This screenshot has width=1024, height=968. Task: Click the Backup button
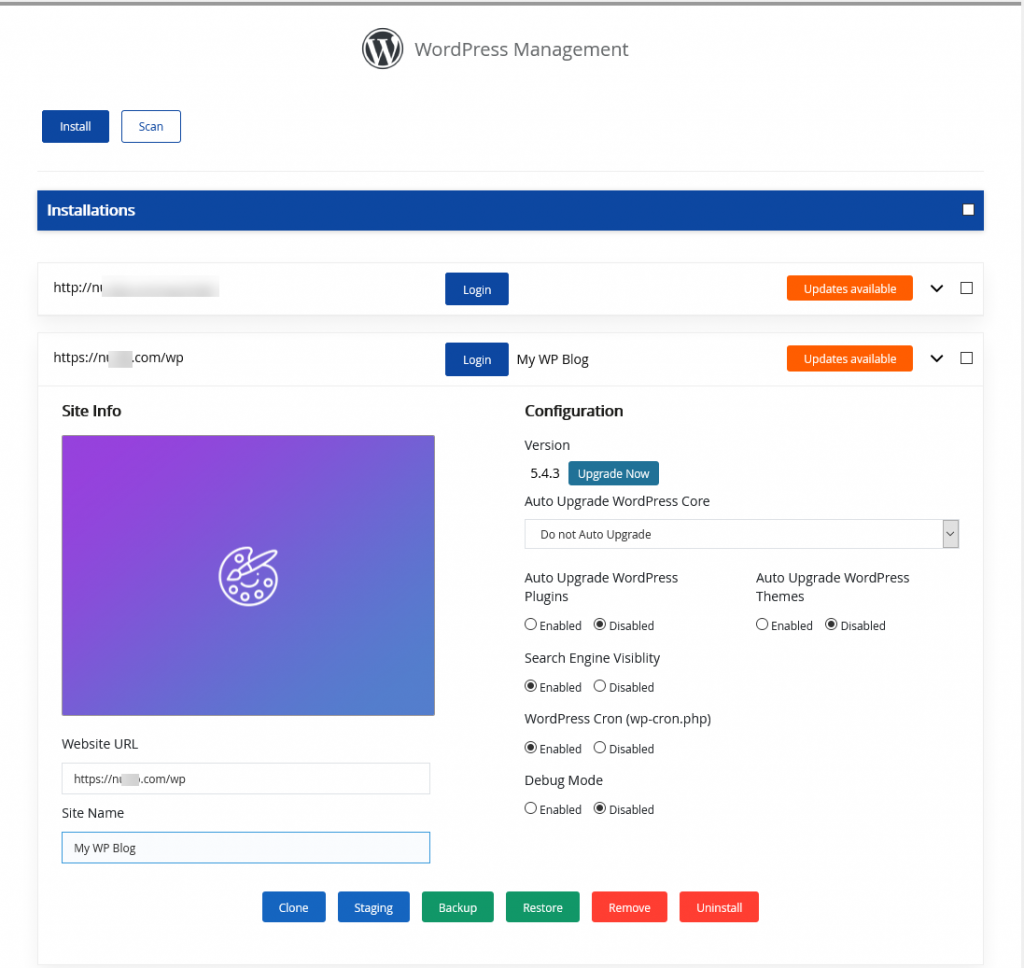coord(458,907)
